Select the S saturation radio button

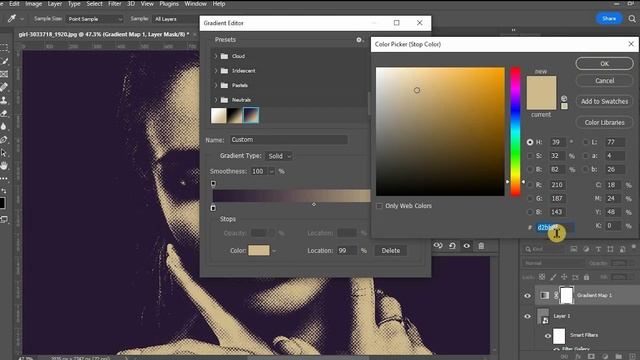(x=530, y=156)
